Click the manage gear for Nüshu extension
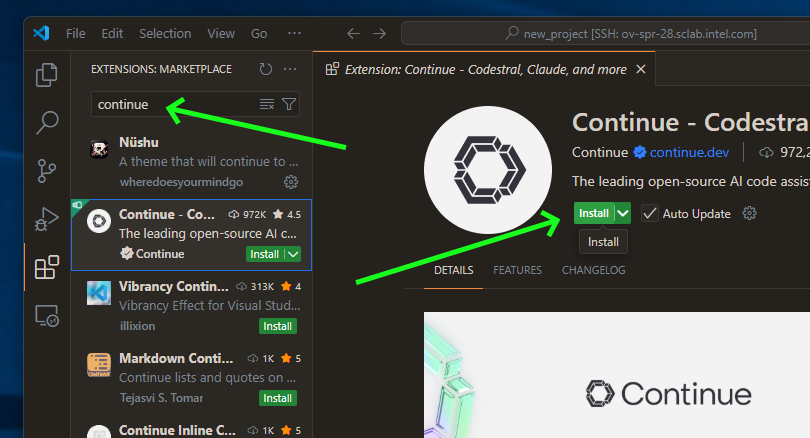The height and width of the screenshot is (438, 810). tap(291, 182)
